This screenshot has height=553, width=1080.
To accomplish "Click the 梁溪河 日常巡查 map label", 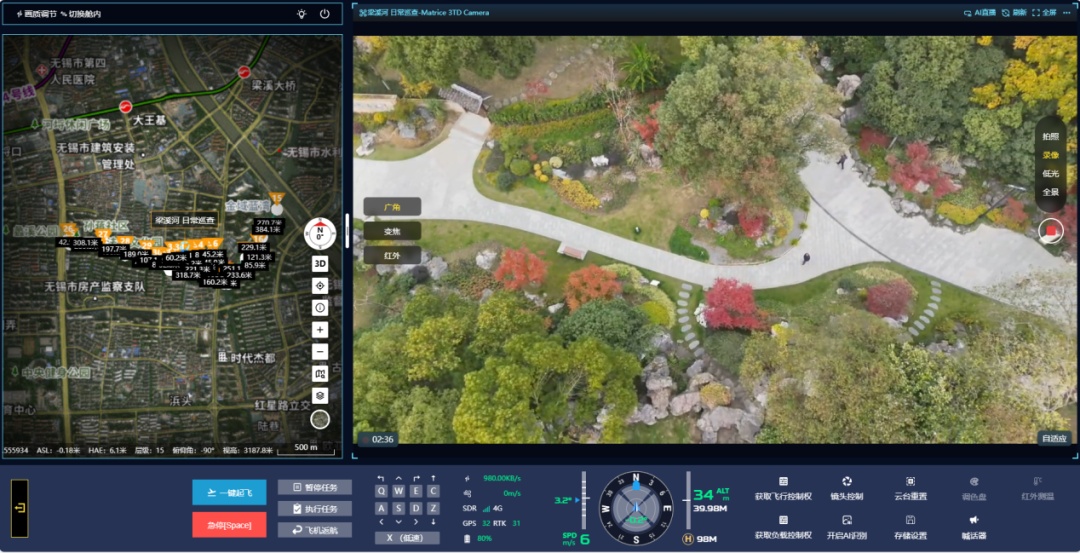I will [185, 220].
